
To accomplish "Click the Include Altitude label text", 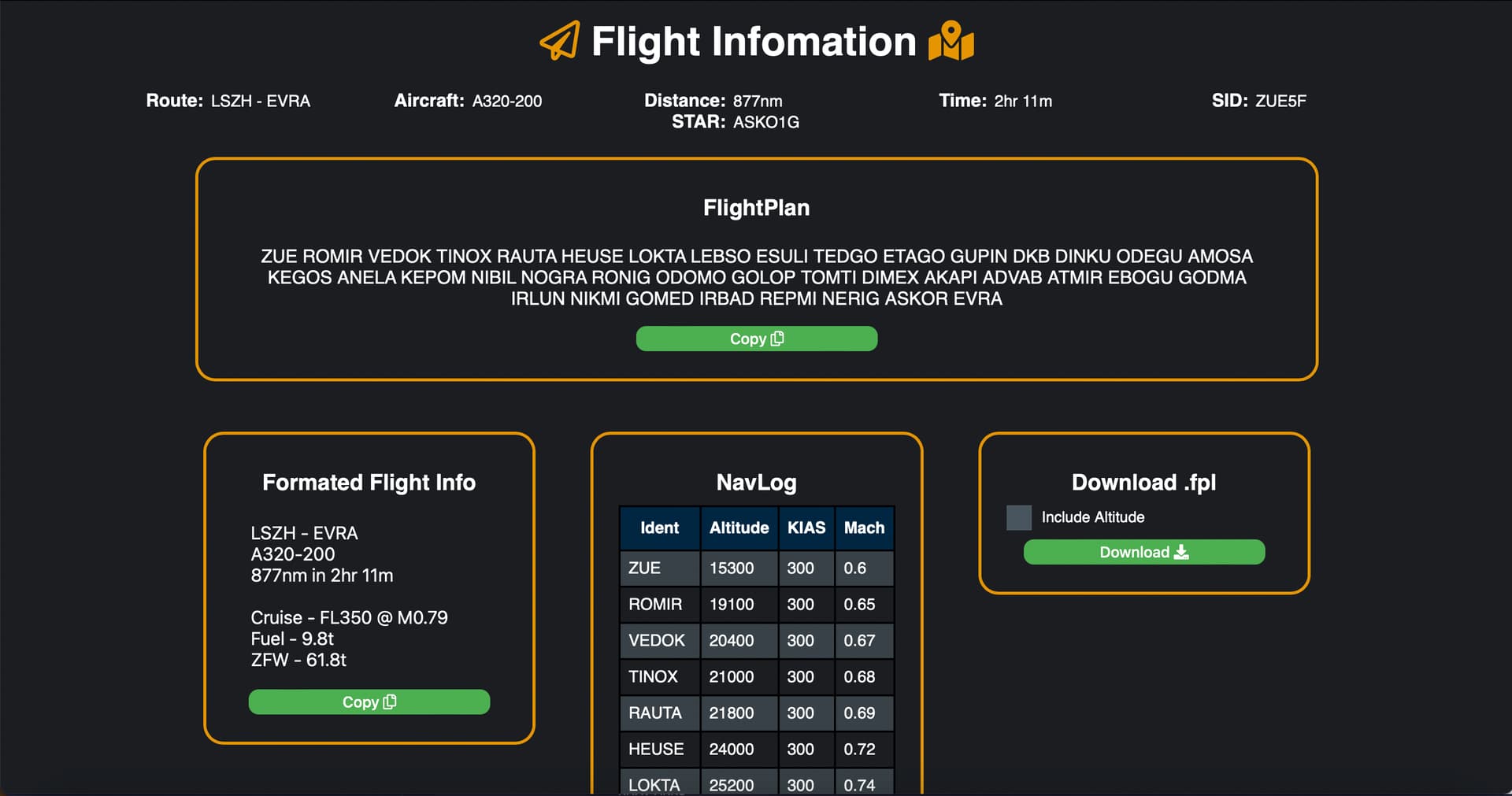I will (x=1093, y=517).
